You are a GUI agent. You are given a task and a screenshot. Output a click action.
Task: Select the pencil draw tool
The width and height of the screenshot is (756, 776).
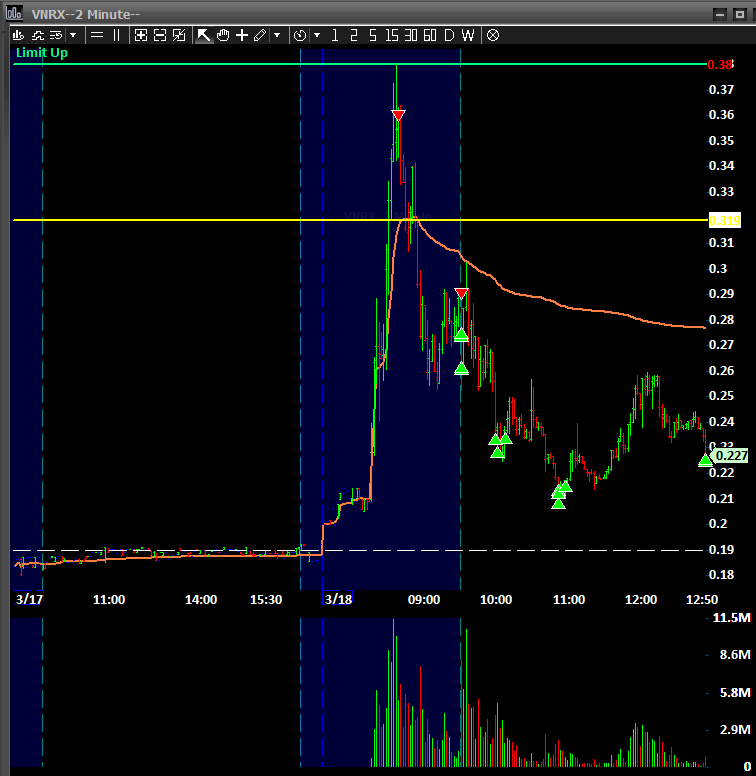[260, 35]
